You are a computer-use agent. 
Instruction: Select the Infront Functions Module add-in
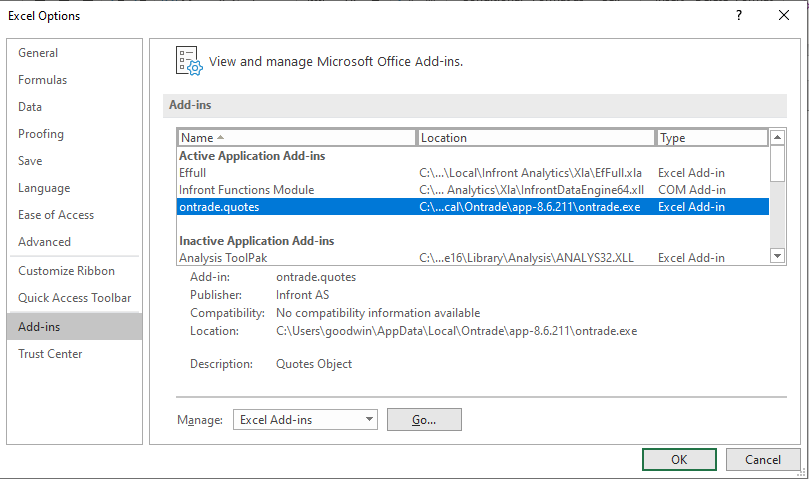coord(246,190)
